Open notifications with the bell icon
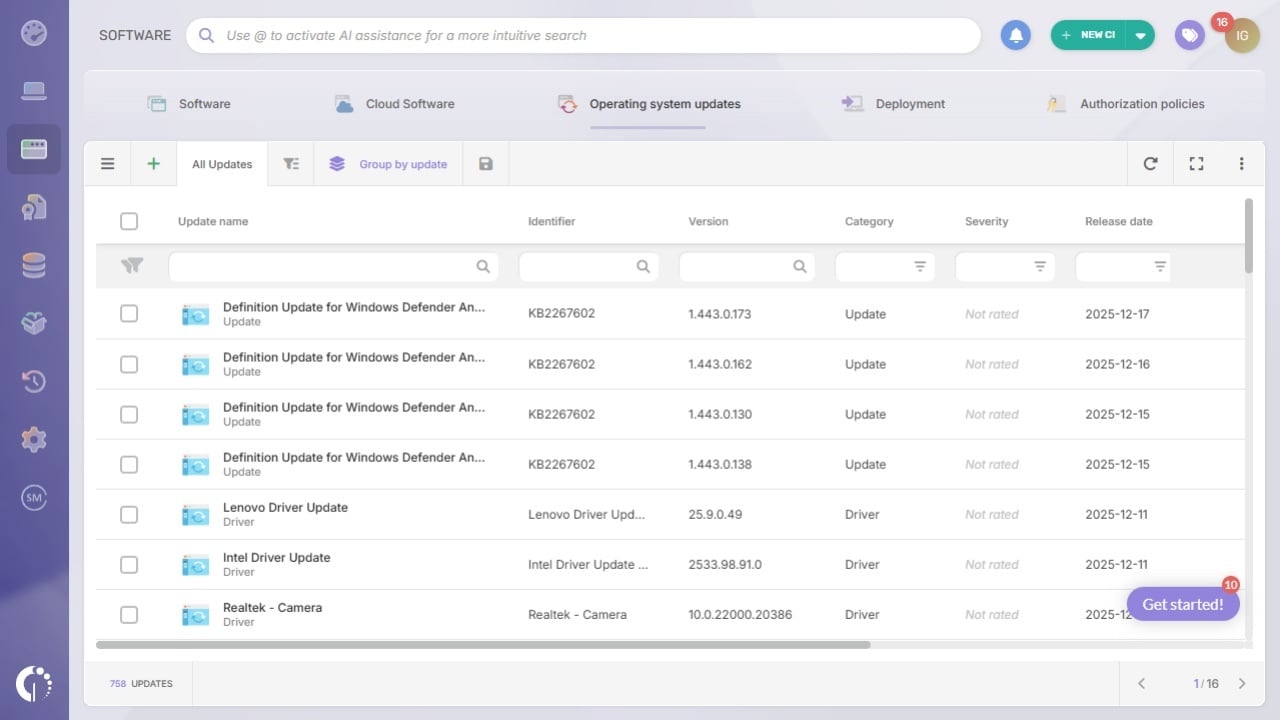The image size is (1280, 720). pos(1015,35)
